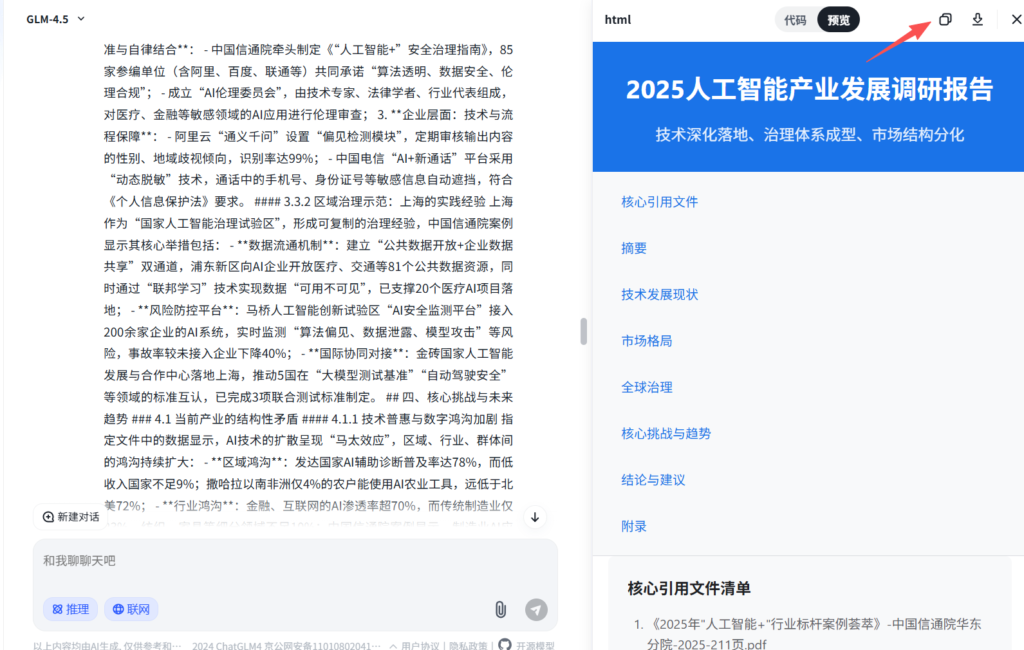Screen dimensions: 1024x650
Task: Expand the footer chevron beside 用户协议
Action: 394,645
